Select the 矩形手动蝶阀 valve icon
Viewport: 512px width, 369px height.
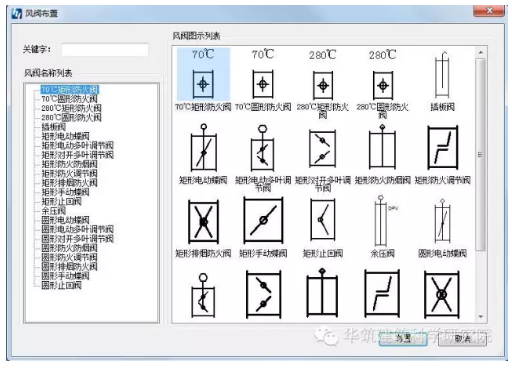tap(263, 220)
